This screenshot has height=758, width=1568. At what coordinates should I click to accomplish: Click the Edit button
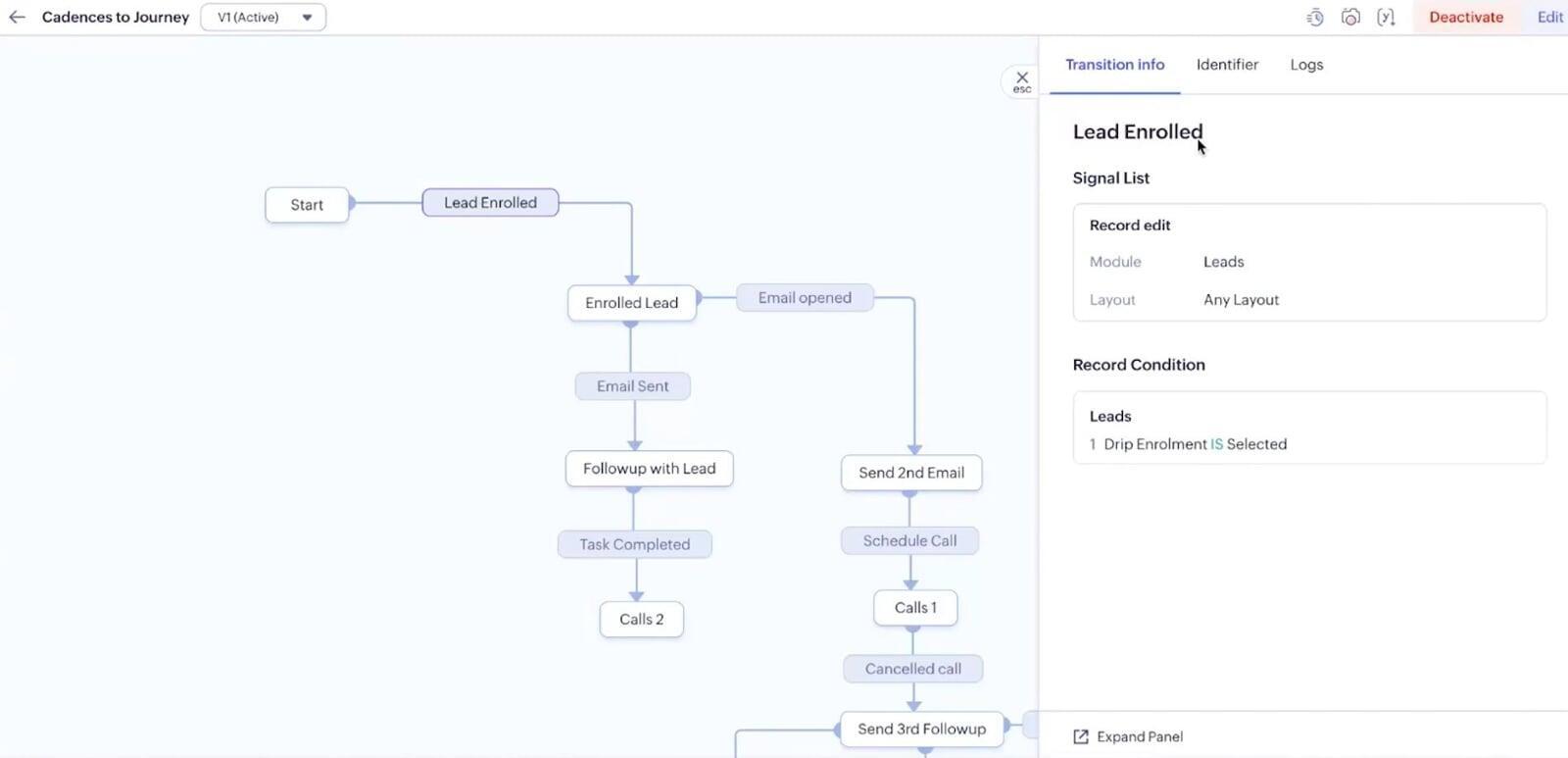pyautogui.click(x=1549, y=17)
